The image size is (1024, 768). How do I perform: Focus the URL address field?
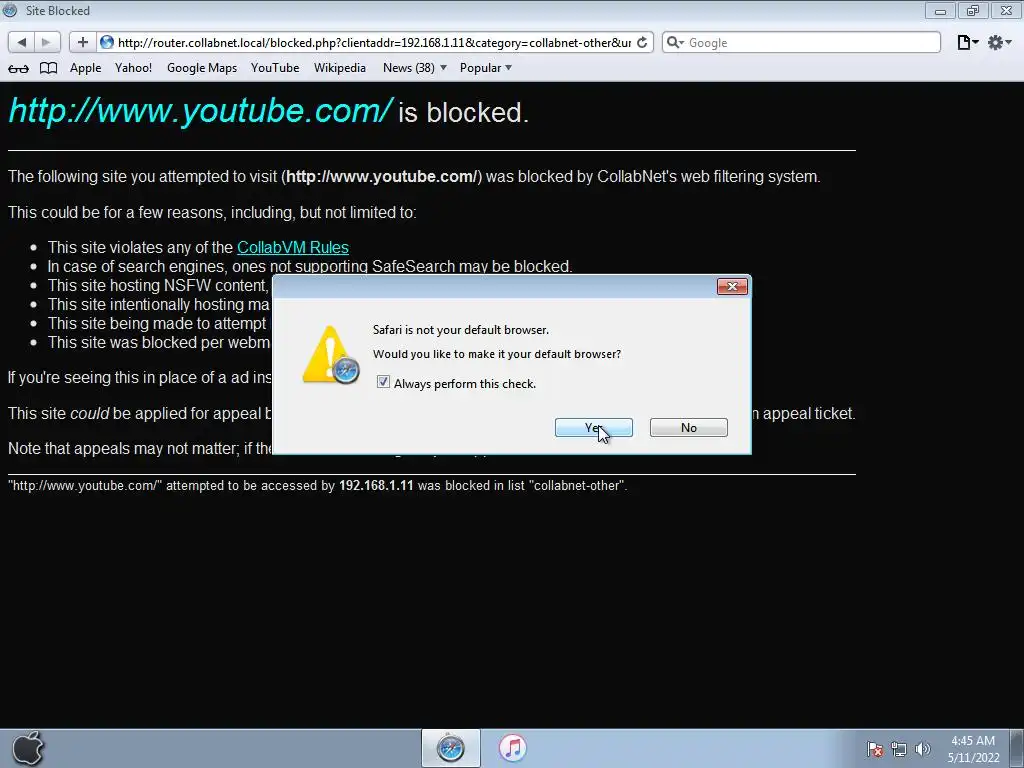[x=374, y=42]
